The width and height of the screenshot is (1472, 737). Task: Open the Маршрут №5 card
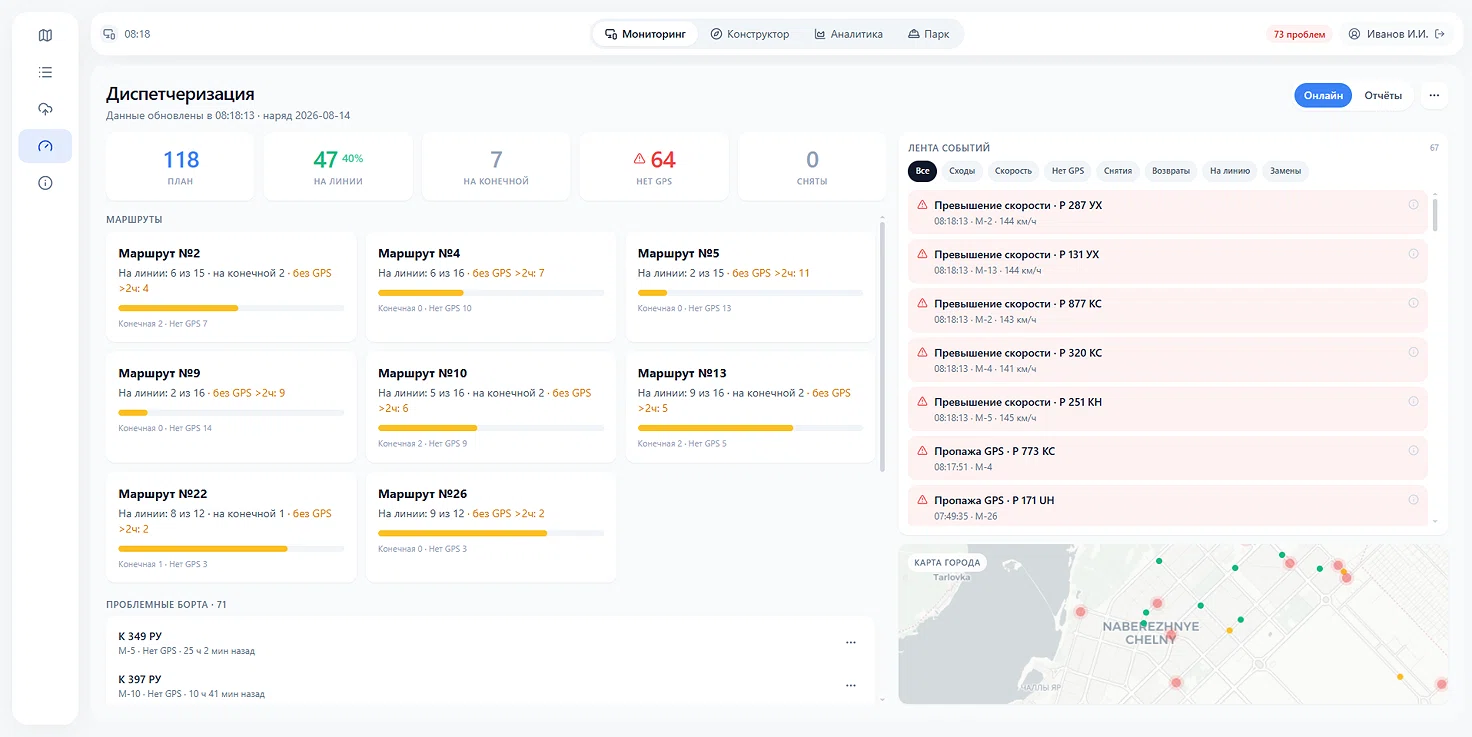coord(750,287)
